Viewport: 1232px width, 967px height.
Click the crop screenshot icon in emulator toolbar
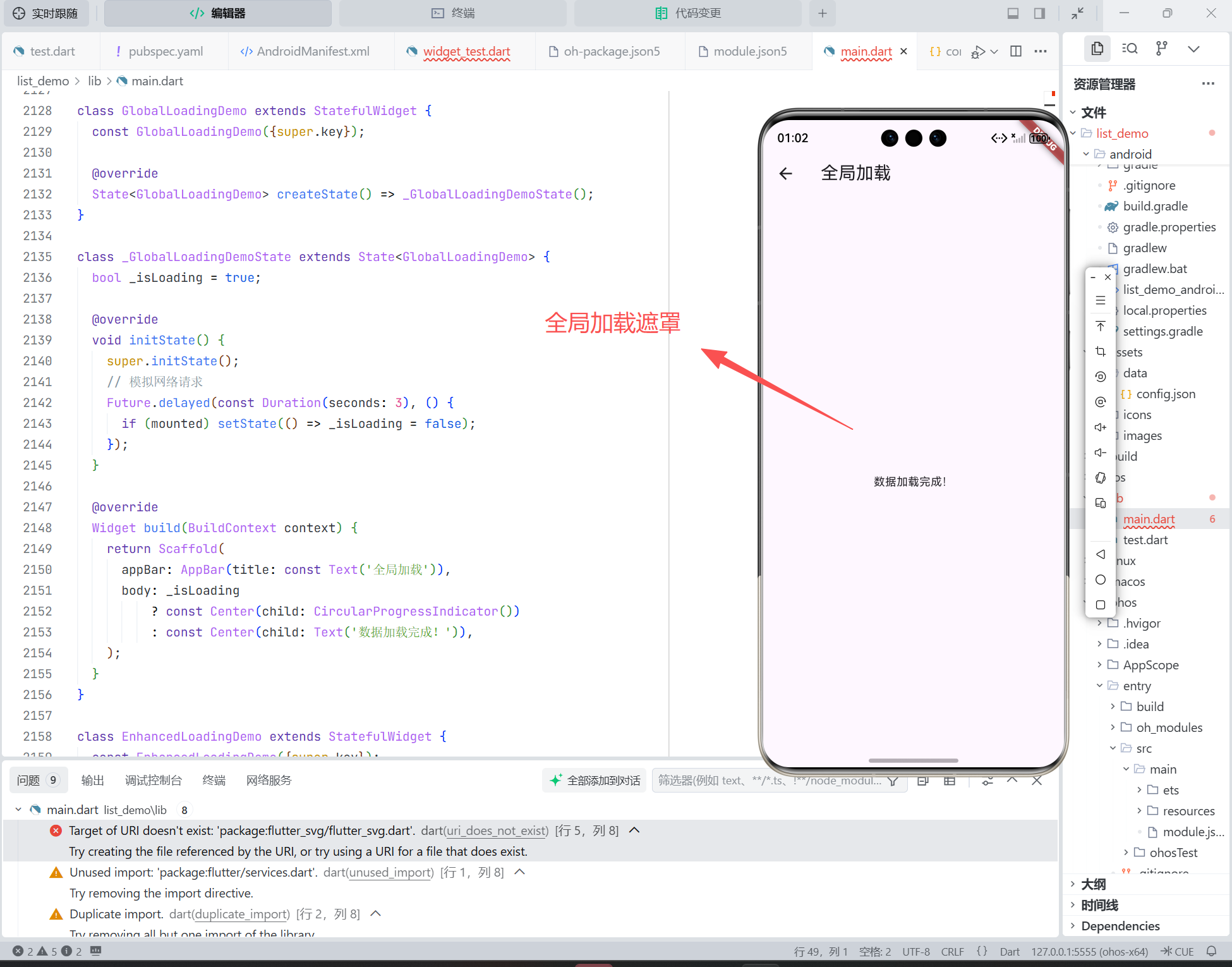click(x=1101, y=351)
